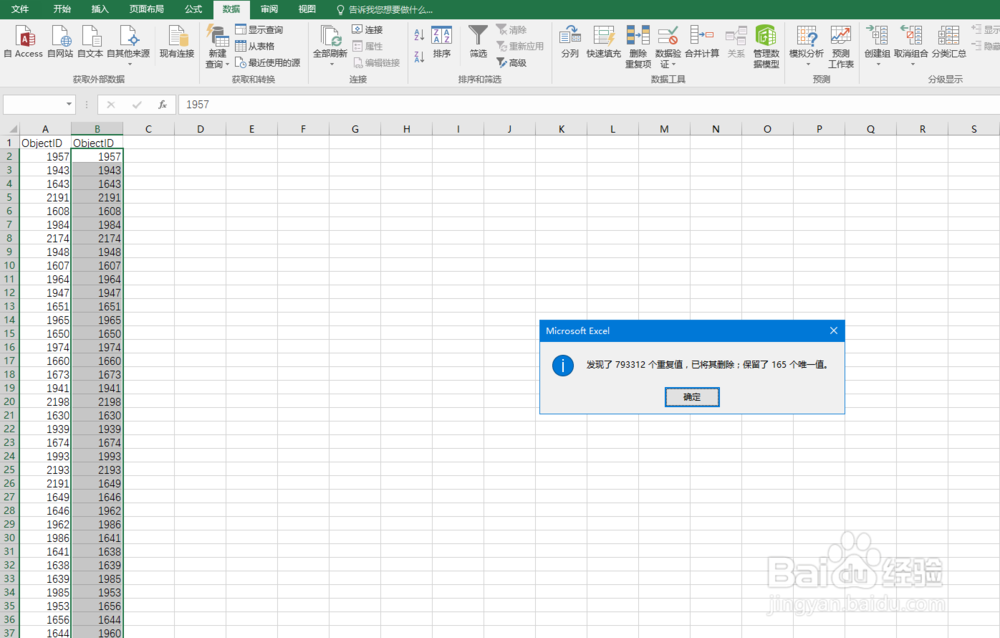Import data from Access
Image resolution: width=1000 pixels, height=638 pixels.
(x=23, y=42)
